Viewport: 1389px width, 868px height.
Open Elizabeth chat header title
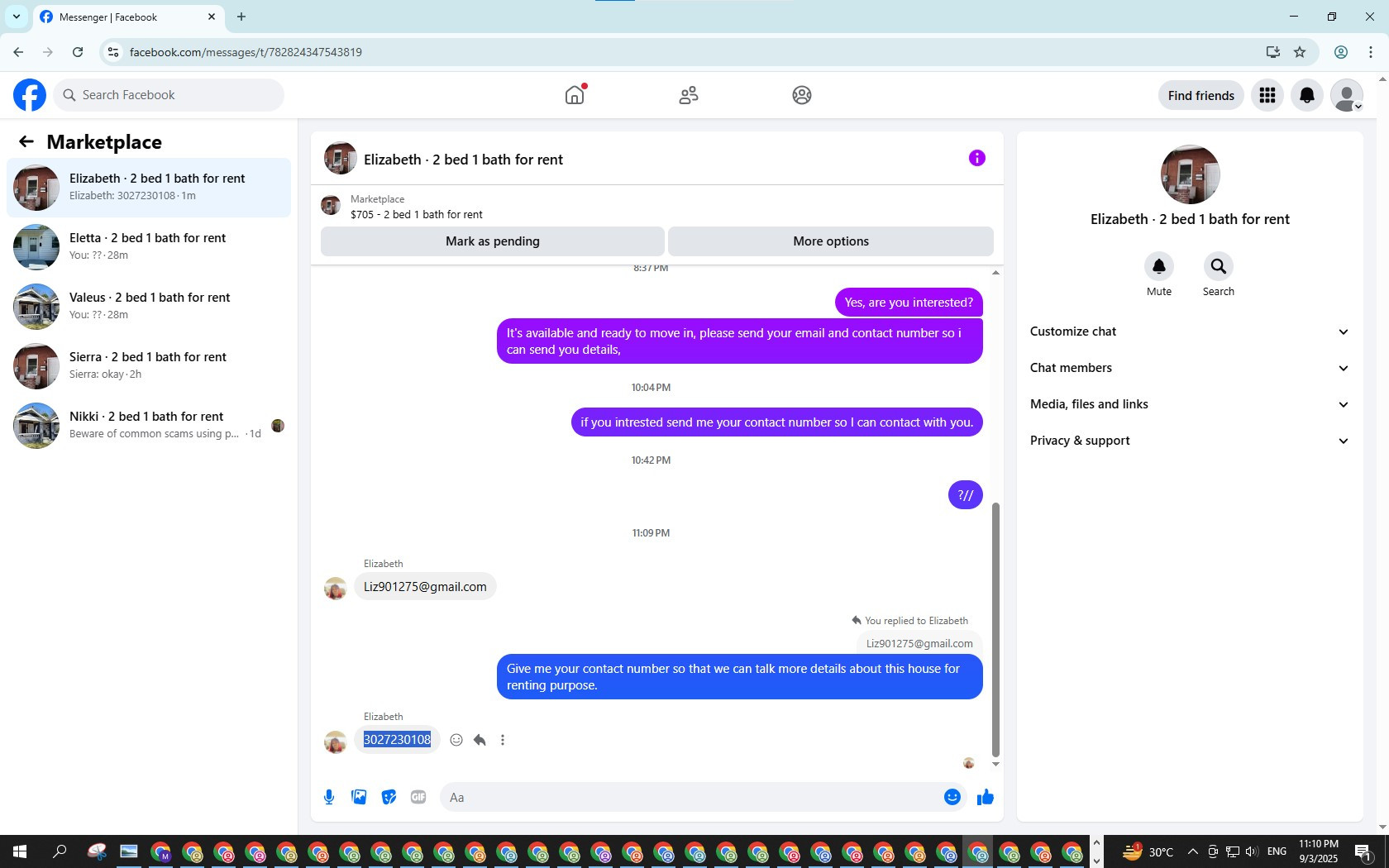click(x=463, y=160)
